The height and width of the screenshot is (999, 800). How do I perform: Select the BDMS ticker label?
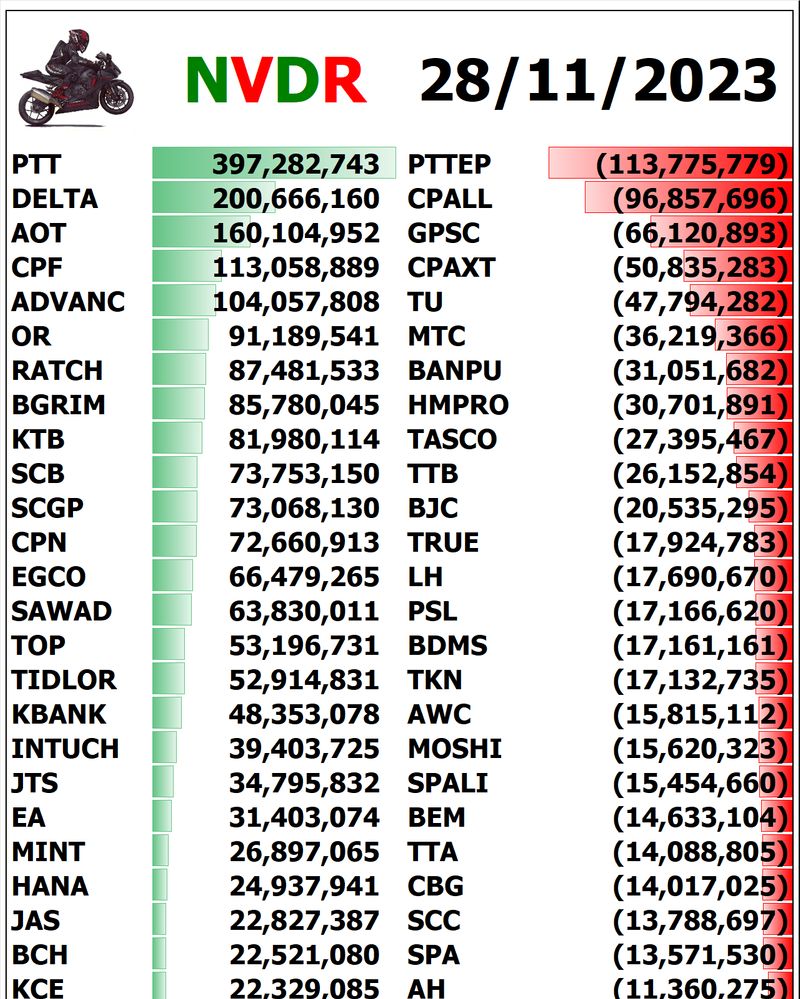[447, 646]
